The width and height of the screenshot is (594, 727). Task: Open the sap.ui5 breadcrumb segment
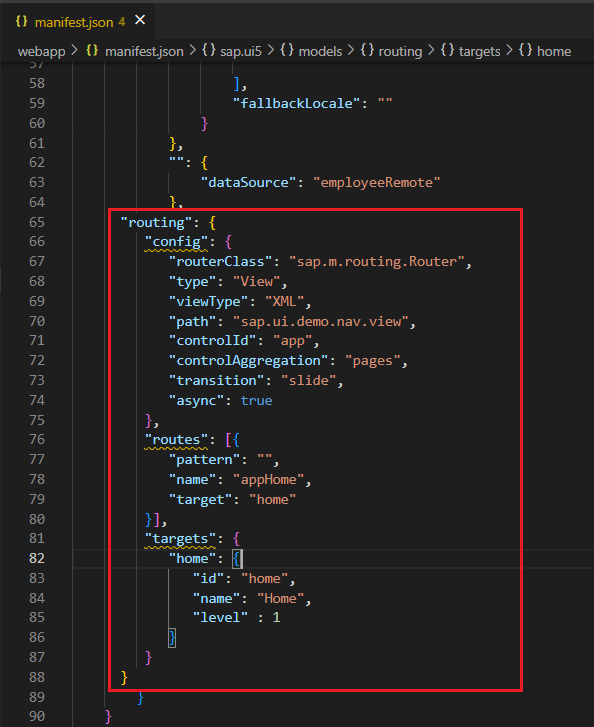[x=241, y=51]
